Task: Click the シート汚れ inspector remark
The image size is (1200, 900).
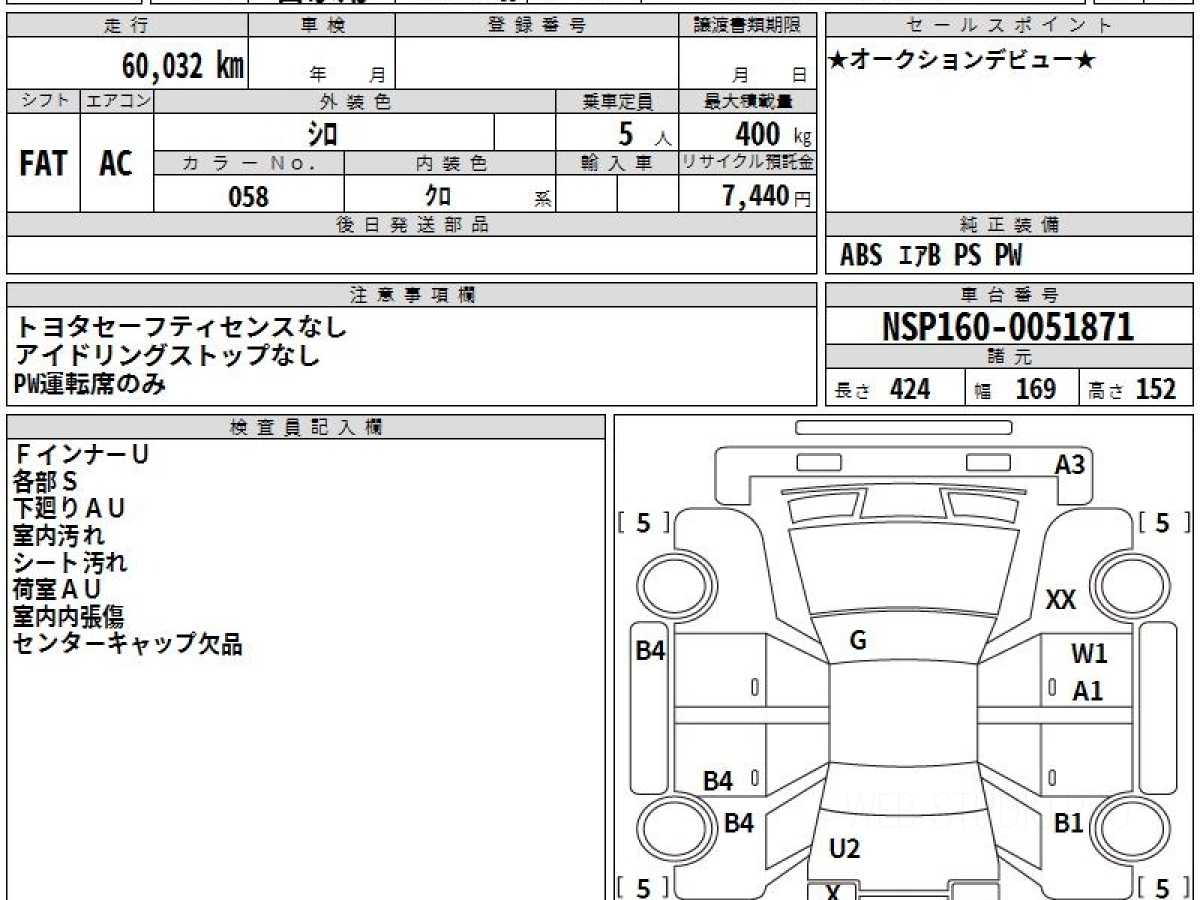Action: (70, 562)
